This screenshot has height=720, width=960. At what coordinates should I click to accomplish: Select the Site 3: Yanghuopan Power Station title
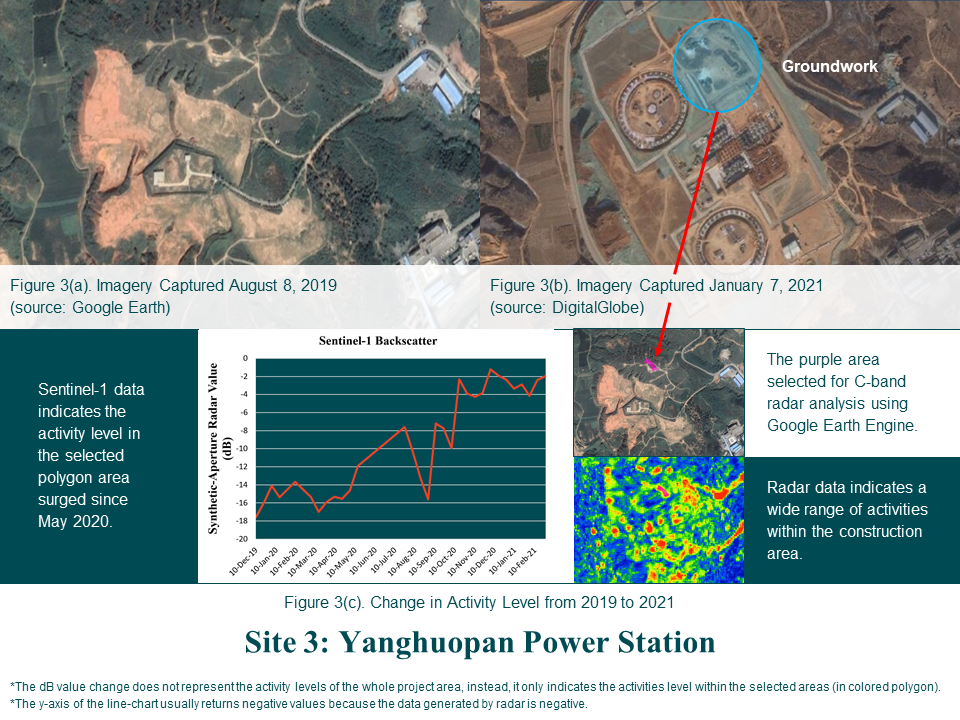[480, 642]
